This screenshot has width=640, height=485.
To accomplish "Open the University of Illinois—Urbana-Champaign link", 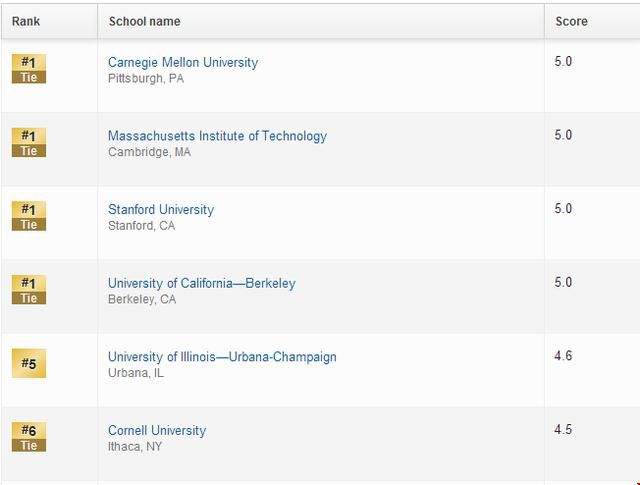I will [222, 357].
